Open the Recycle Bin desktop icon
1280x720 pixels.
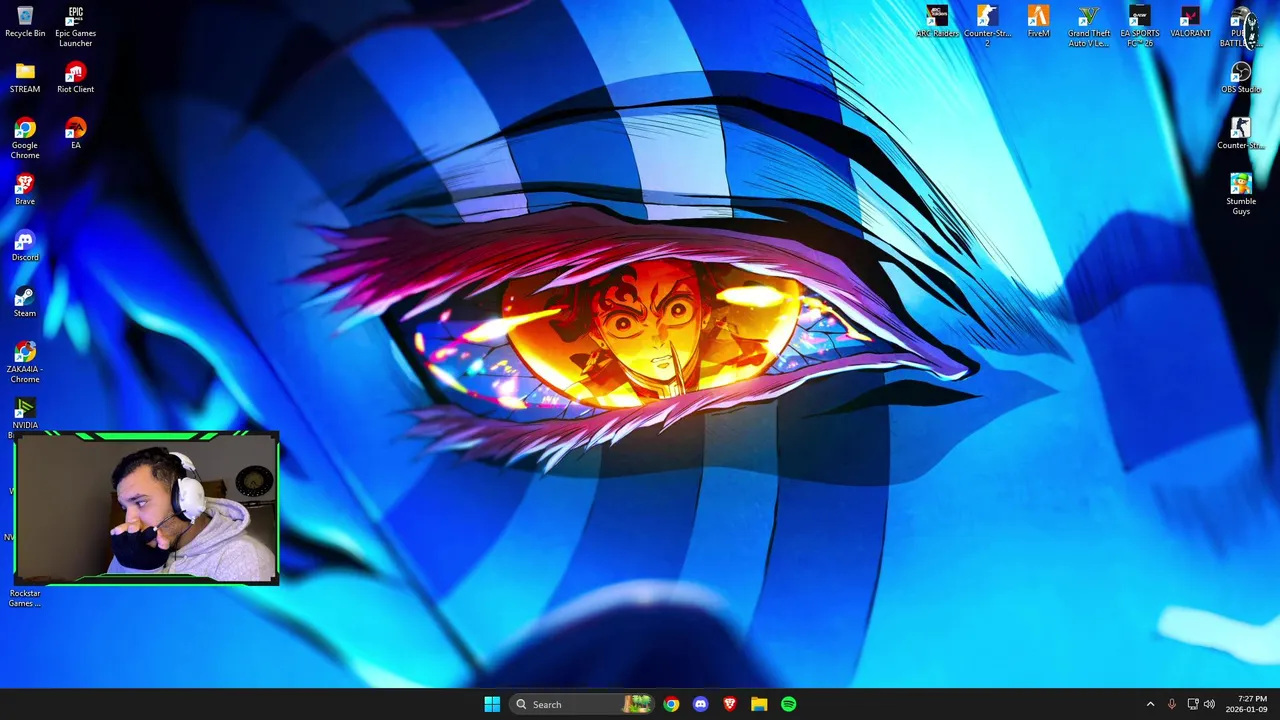click(25, 22)
